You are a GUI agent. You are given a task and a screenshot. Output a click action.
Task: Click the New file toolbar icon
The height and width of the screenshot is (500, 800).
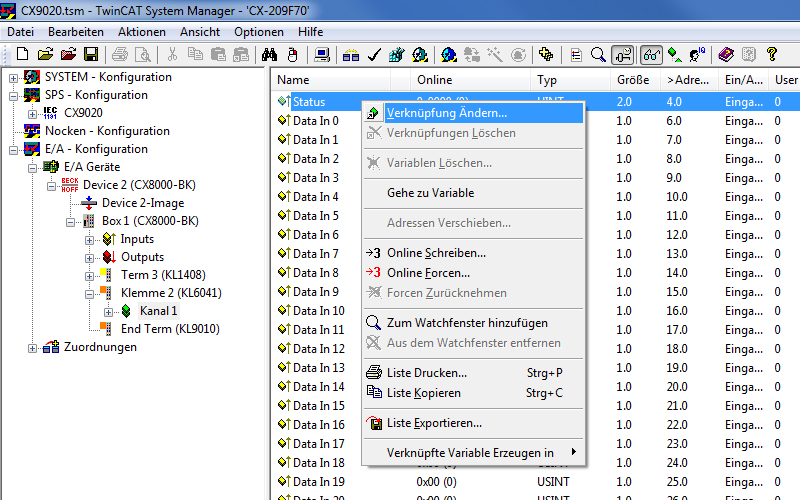(22, 54)
